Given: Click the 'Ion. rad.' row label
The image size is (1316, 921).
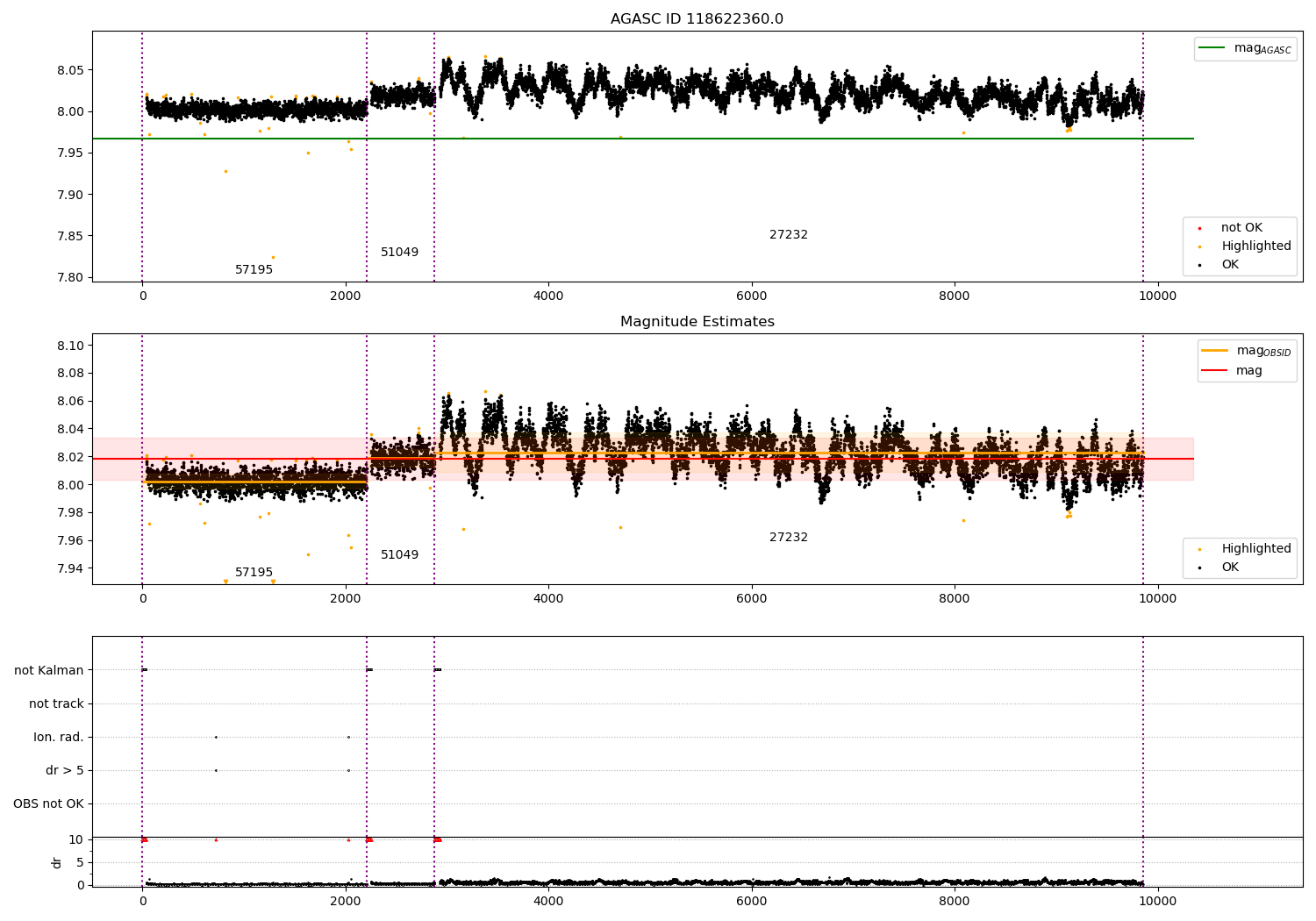Looking at the screenshot, I should pos(59,738).
